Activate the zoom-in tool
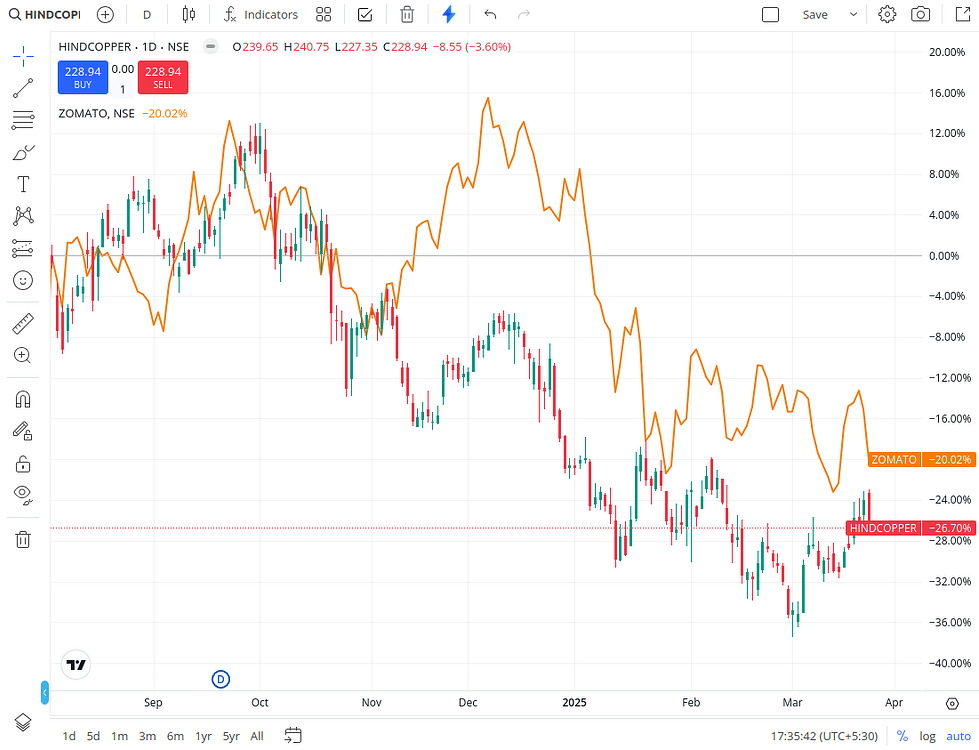This screenshot has height=750, width=979. coord(22,355)
